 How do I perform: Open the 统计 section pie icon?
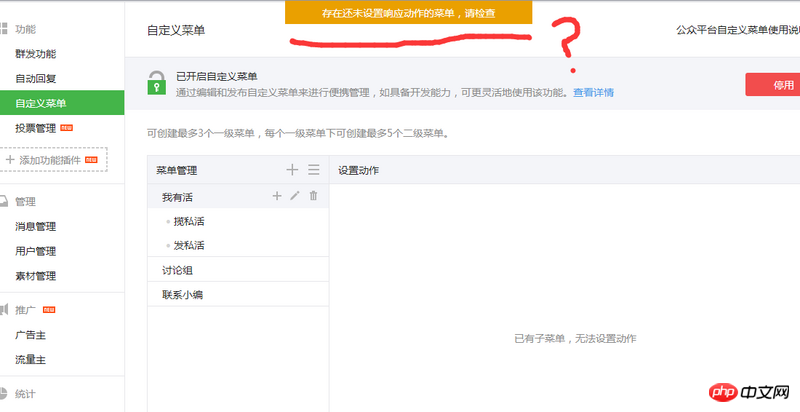[4, 393]
